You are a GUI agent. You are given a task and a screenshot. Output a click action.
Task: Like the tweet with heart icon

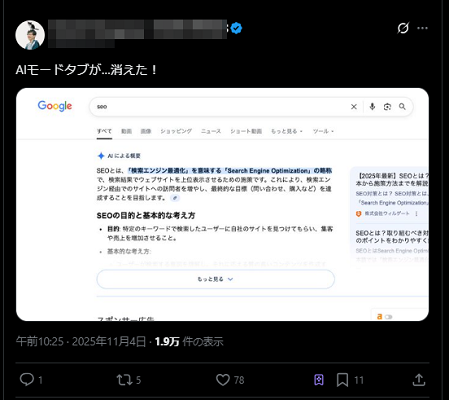(x=223, y=380)
